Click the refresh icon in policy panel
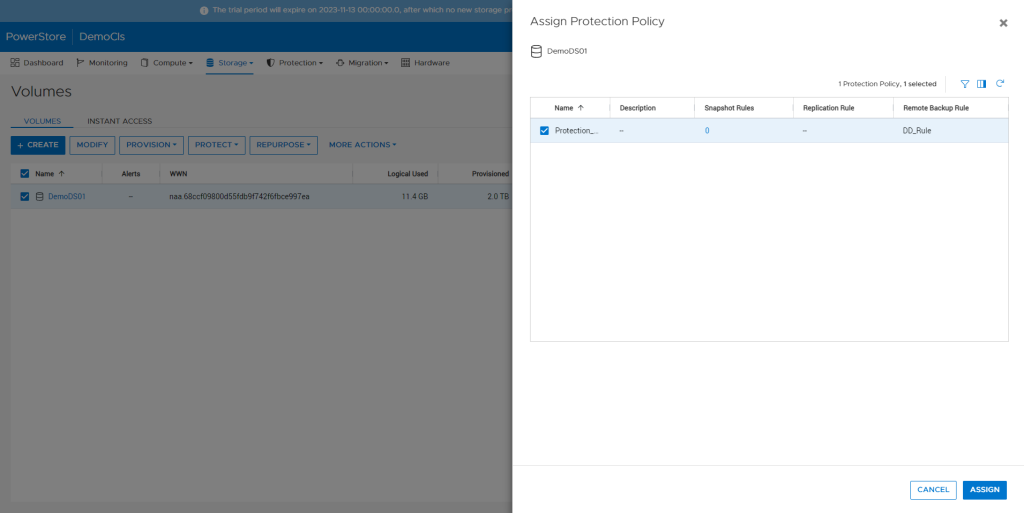The image size is (1024, 513). [x=999, y=84]
